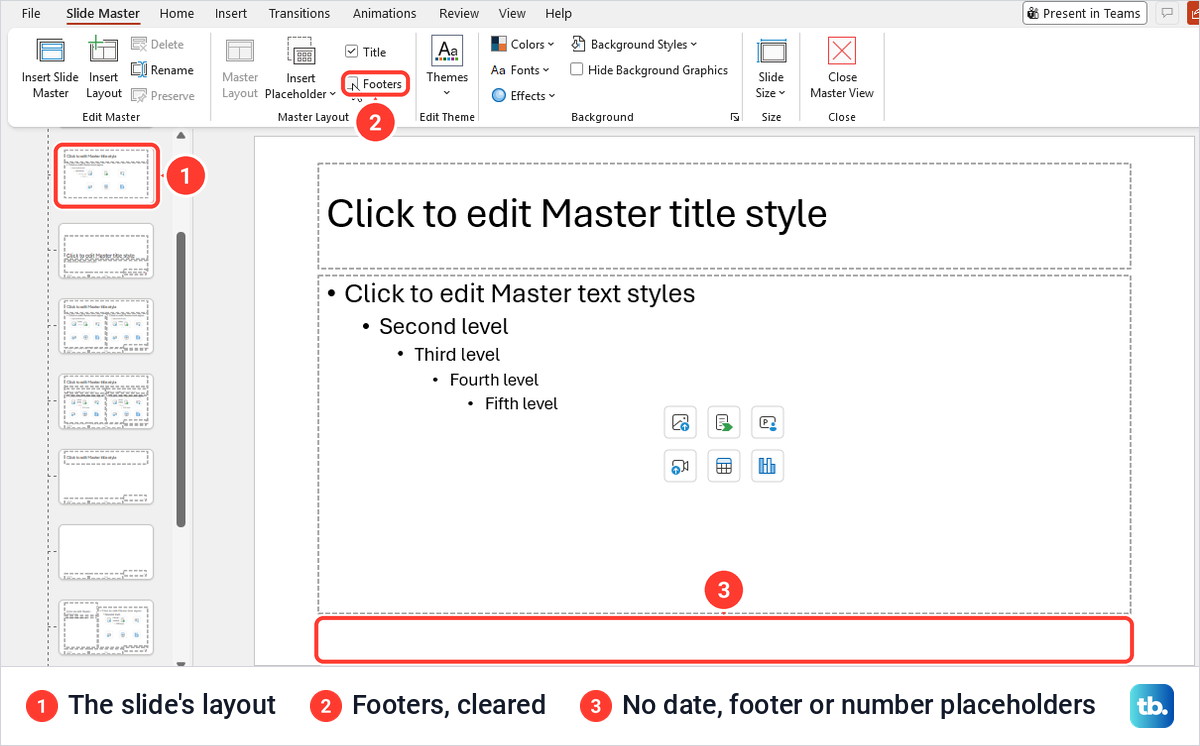Switch to the Home tab
This screenshot has height=746, width=1200.
click(177, 13)
